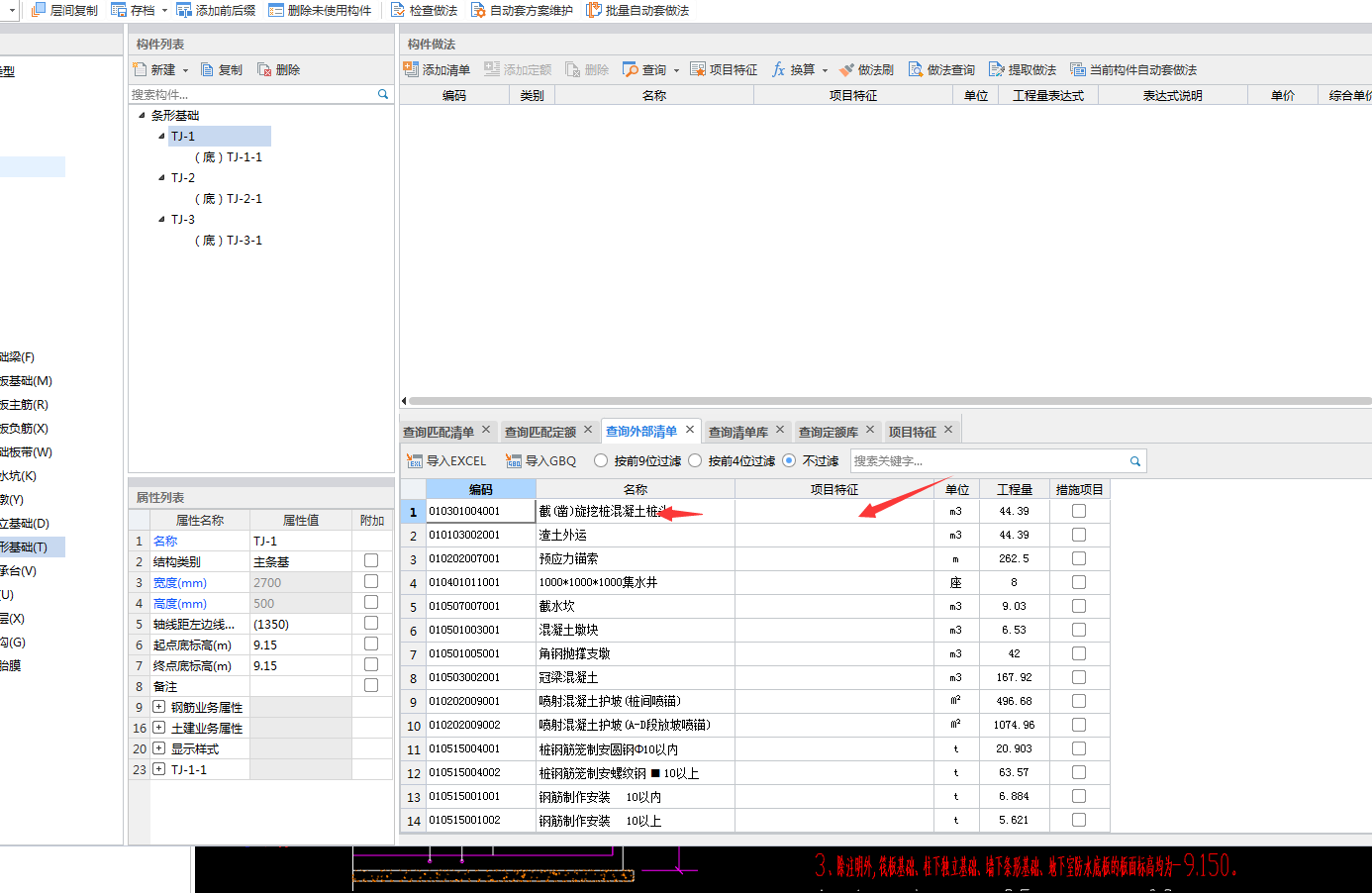Expand 显示样式 property group
The width and height of the screenshot is (1372, 893).
pyautogui.click(x=158, y=748)
